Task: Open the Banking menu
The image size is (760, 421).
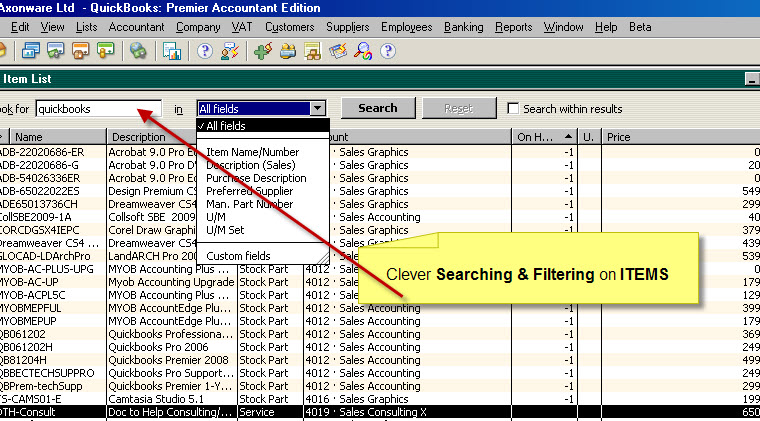Action: (x=463, y=27)
